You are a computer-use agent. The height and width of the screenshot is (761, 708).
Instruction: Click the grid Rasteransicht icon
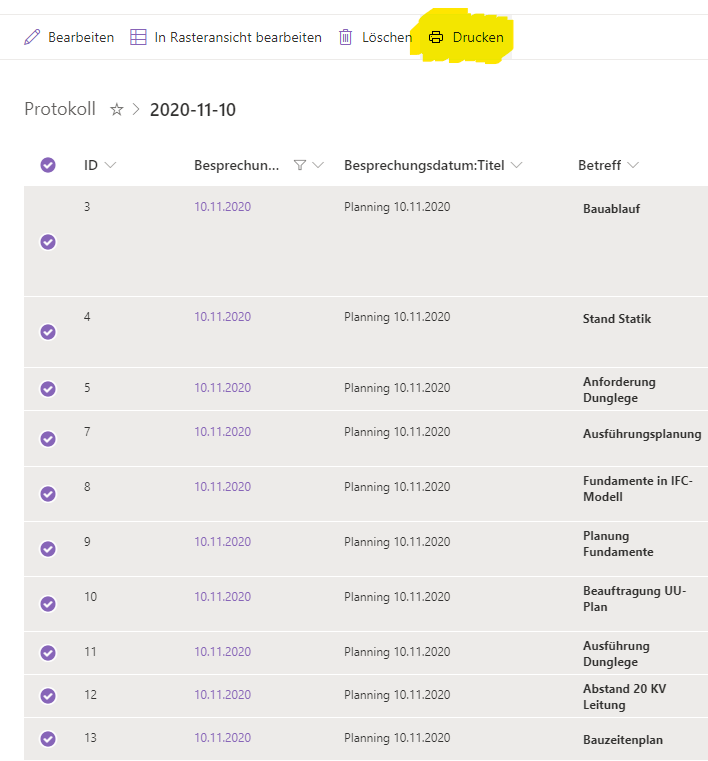[138, 38]
